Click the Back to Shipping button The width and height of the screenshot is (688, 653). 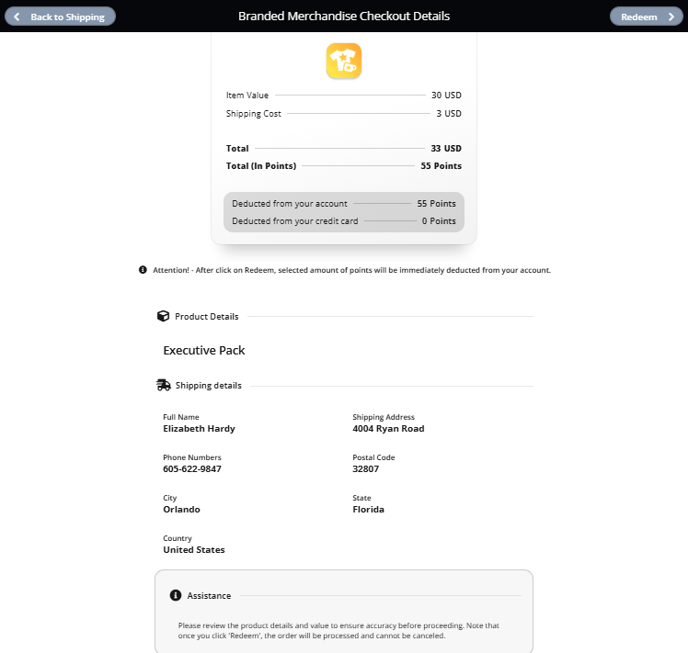[x=60, y=16]
